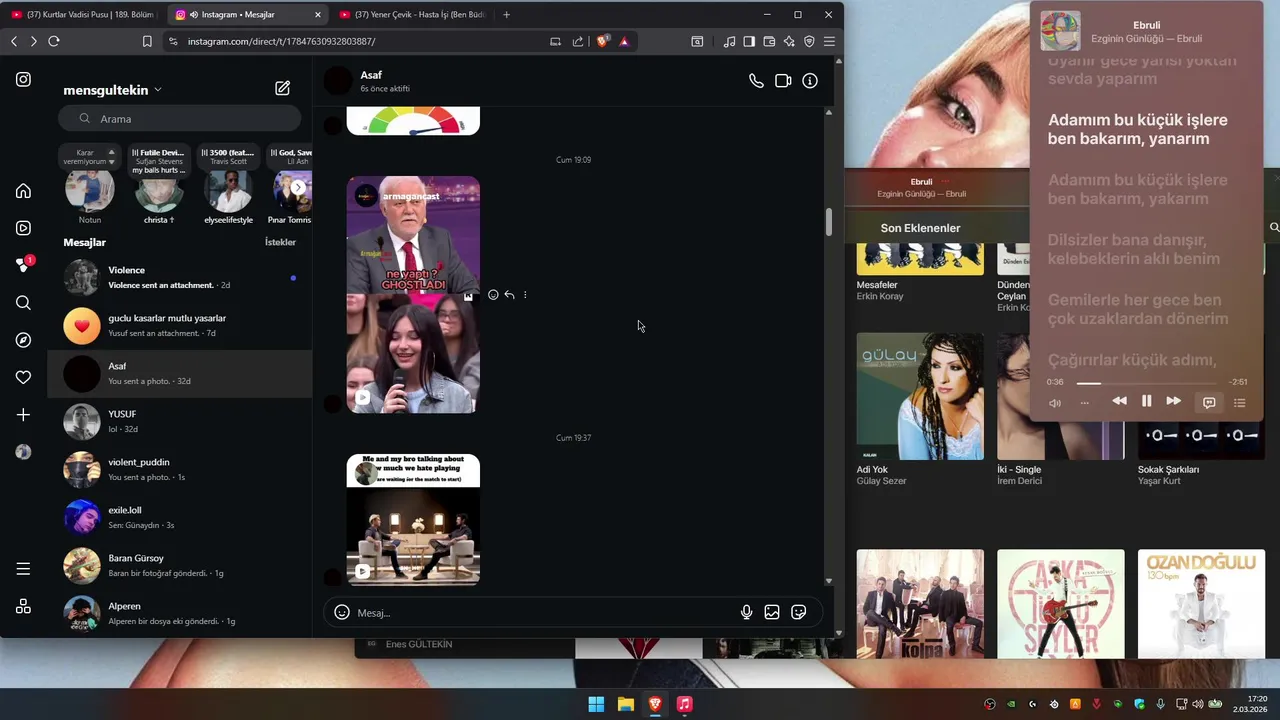Open Search in the Instagram sidebar
This screenshot has height=720, width=1280.
pos(23,303)
